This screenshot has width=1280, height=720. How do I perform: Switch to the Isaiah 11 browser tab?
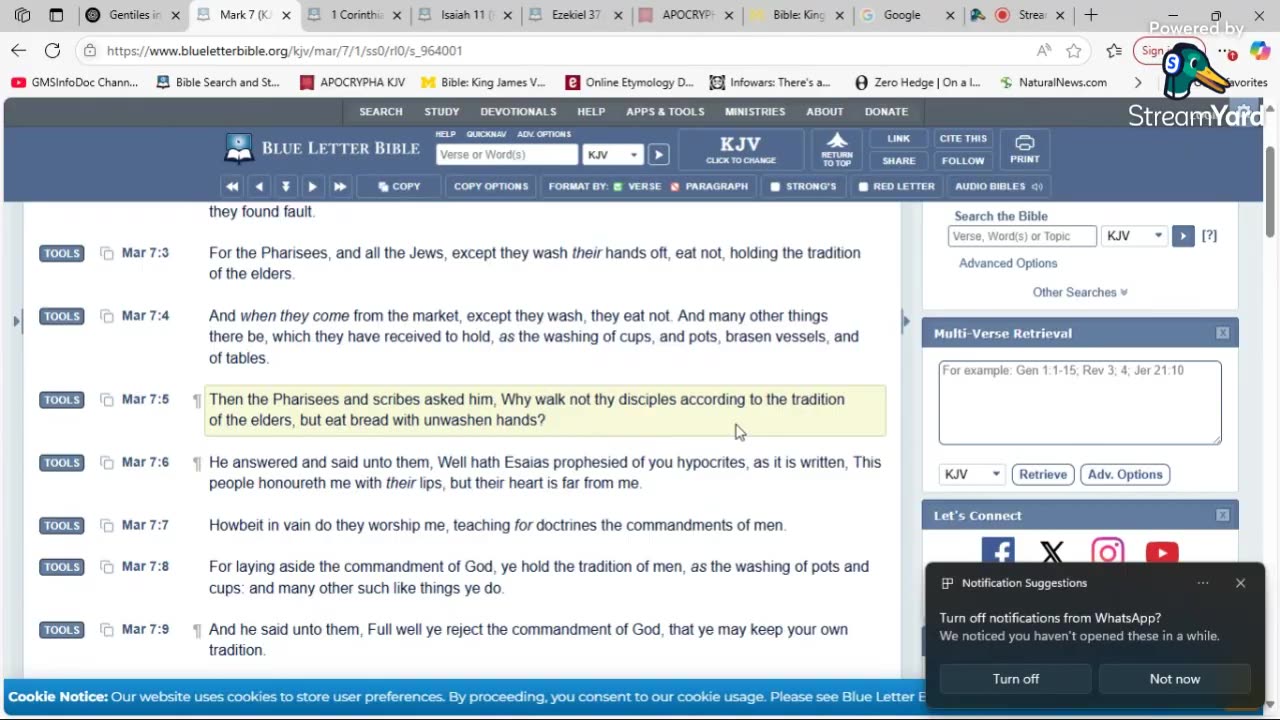point(465,15)
